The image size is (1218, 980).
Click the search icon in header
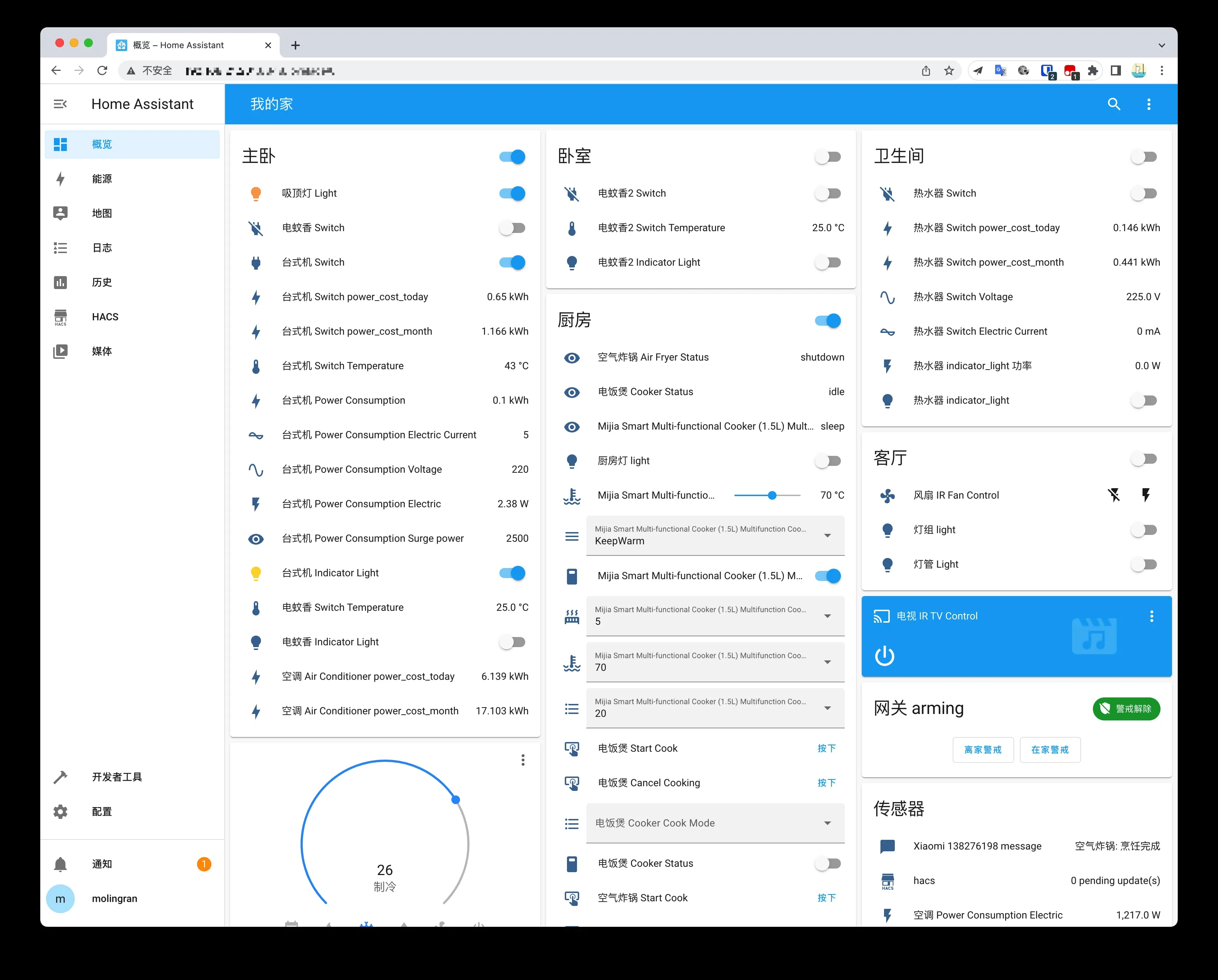pyautogui.click(x=1113, y=104)
